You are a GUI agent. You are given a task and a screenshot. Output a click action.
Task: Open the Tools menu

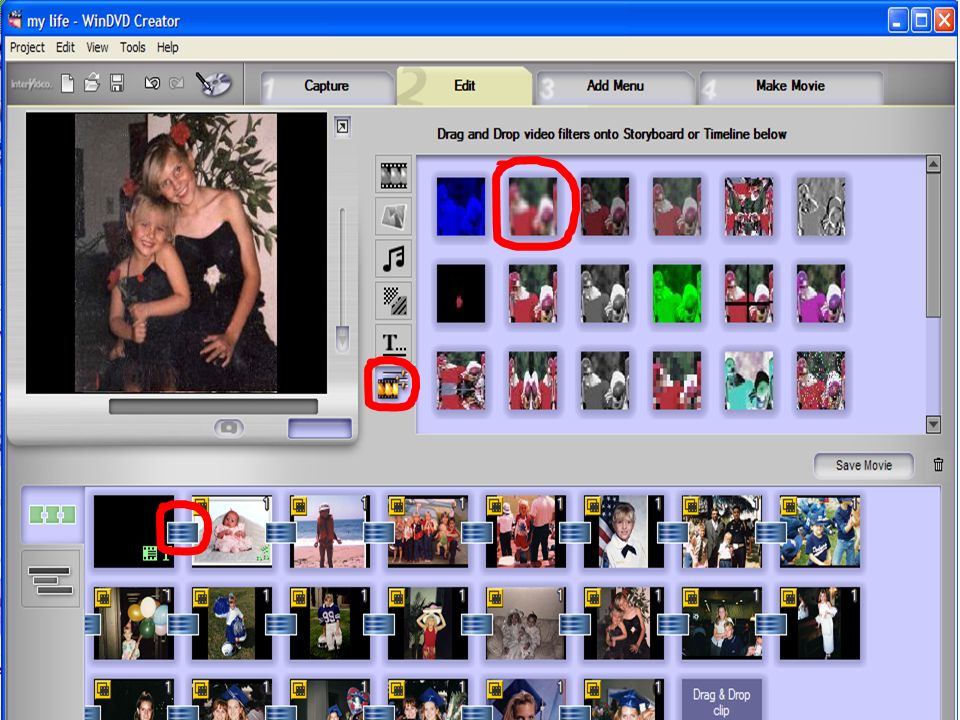pos(132,47)
